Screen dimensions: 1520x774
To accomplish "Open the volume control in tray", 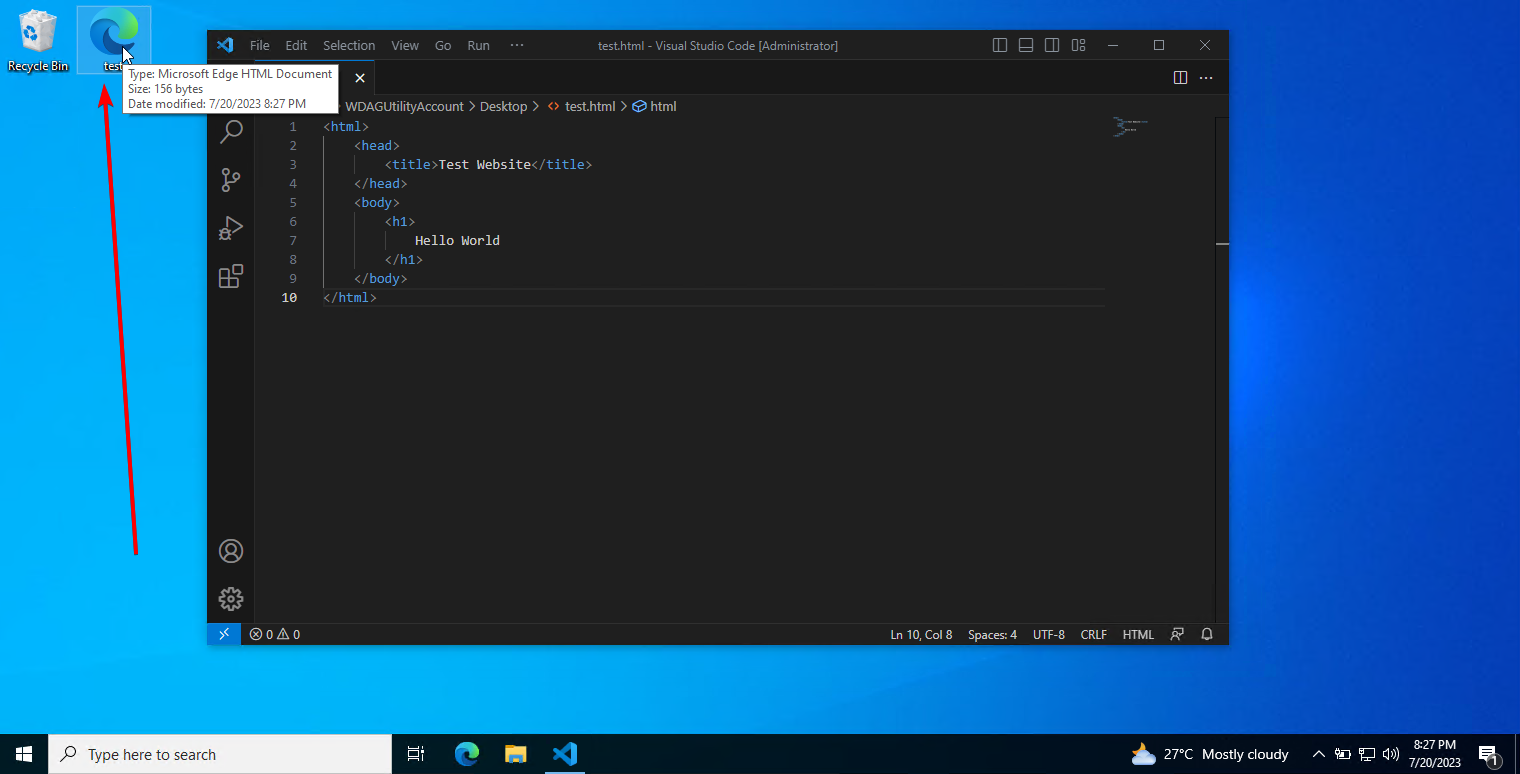I will tap(1390, 754).
